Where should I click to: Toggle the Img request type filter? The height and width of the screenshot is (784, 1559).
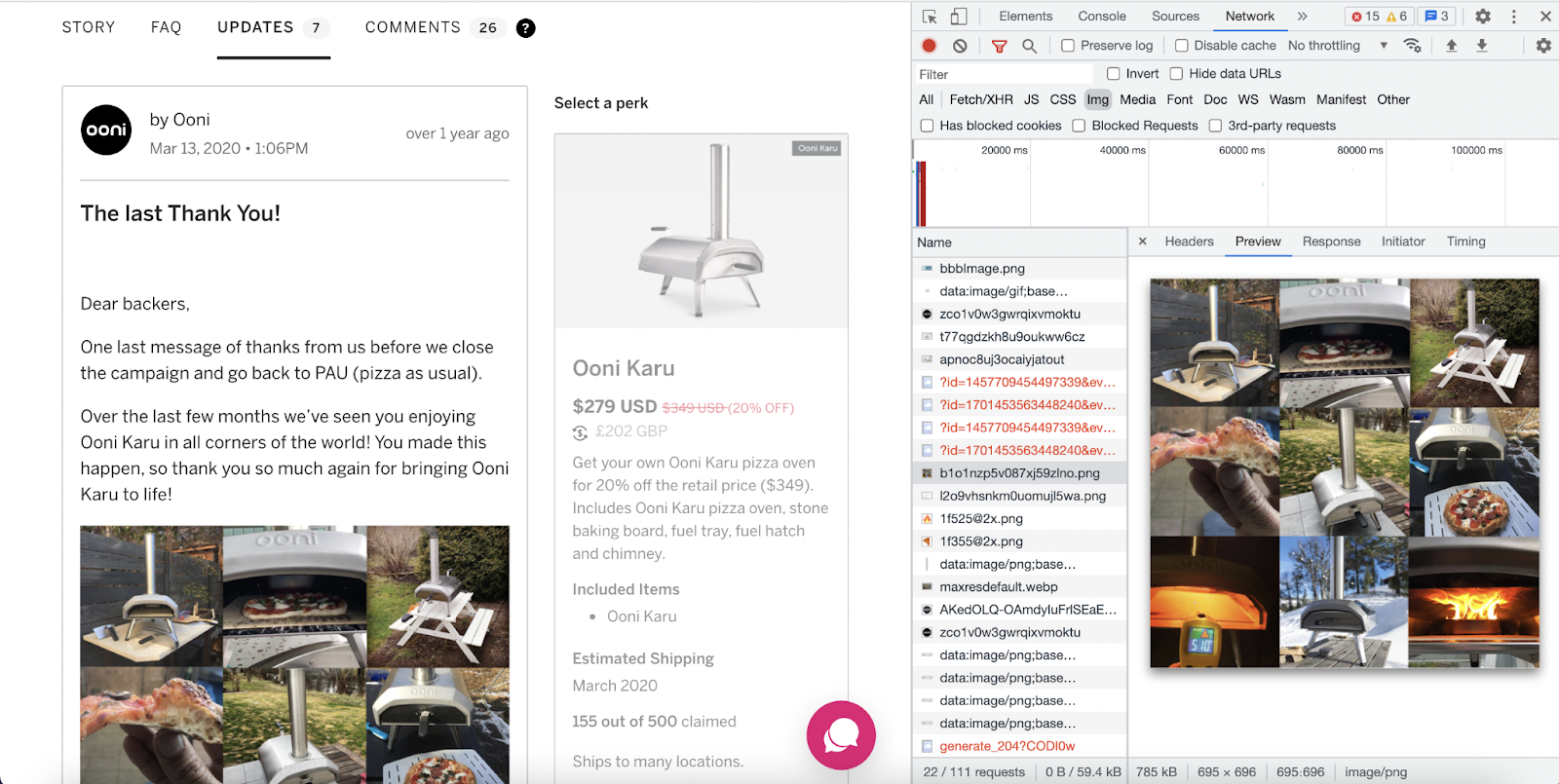(x=1098, y=99)
